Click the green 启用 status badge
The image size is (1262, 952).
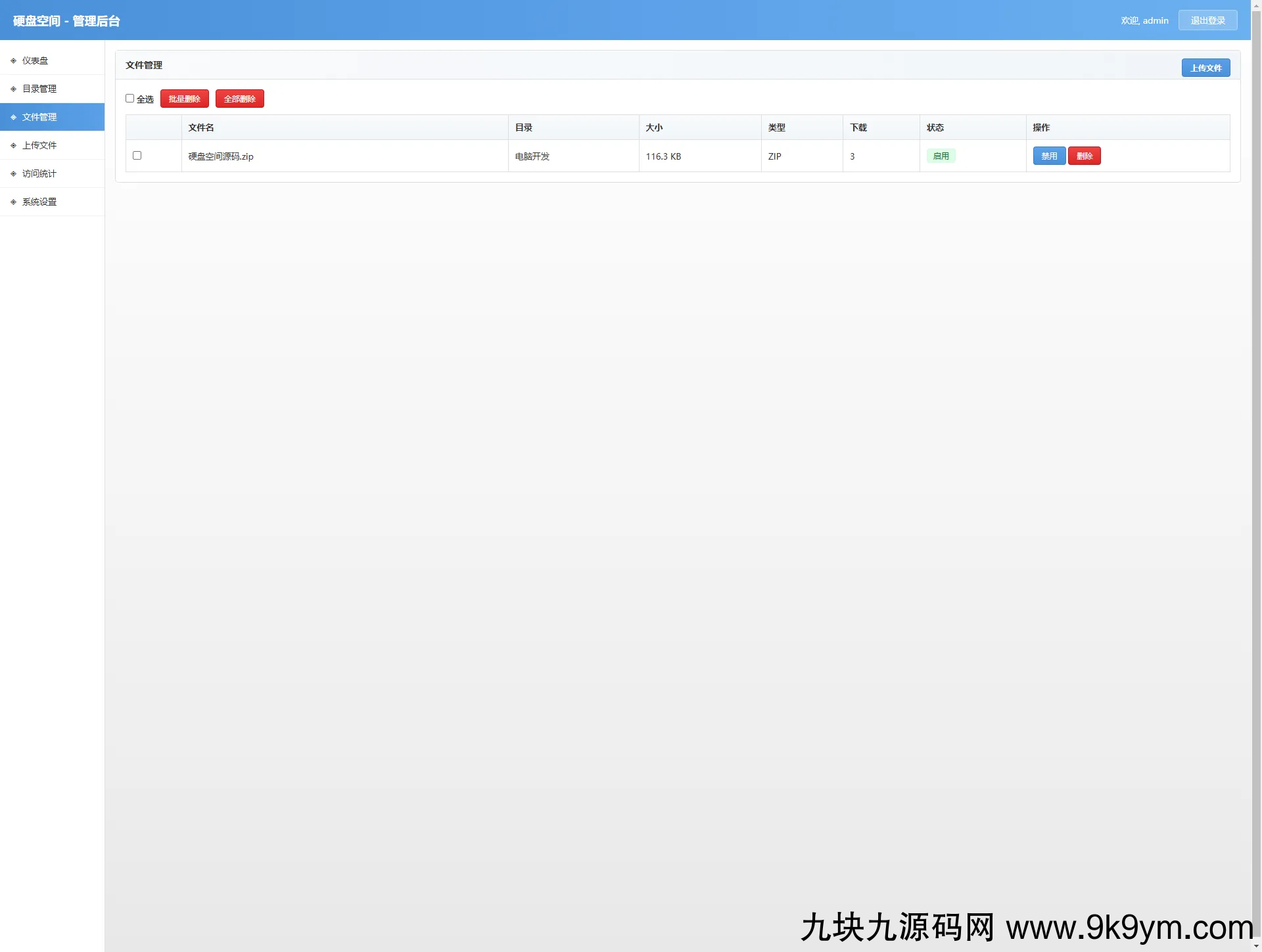(x=941, y=156)
